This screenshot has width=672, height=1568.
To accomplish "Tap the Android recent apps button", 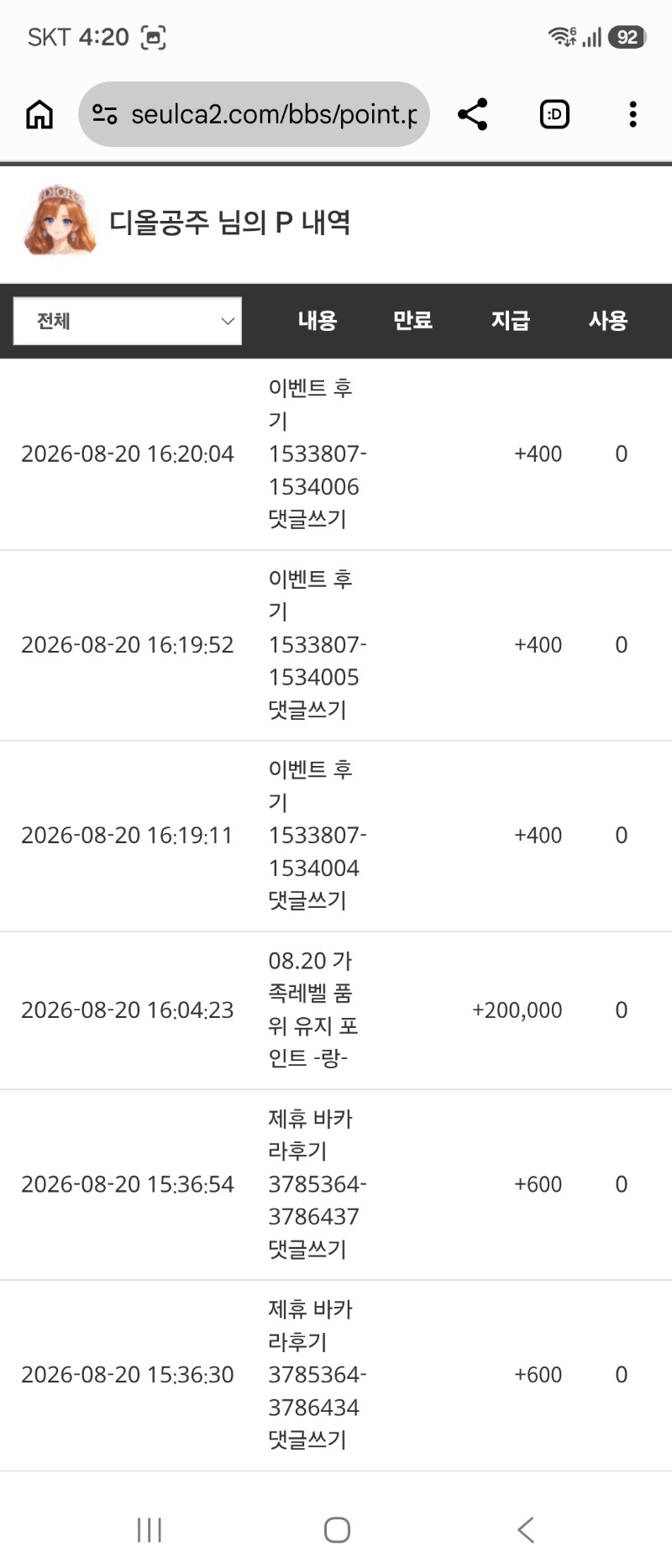I will point(150,1529).
